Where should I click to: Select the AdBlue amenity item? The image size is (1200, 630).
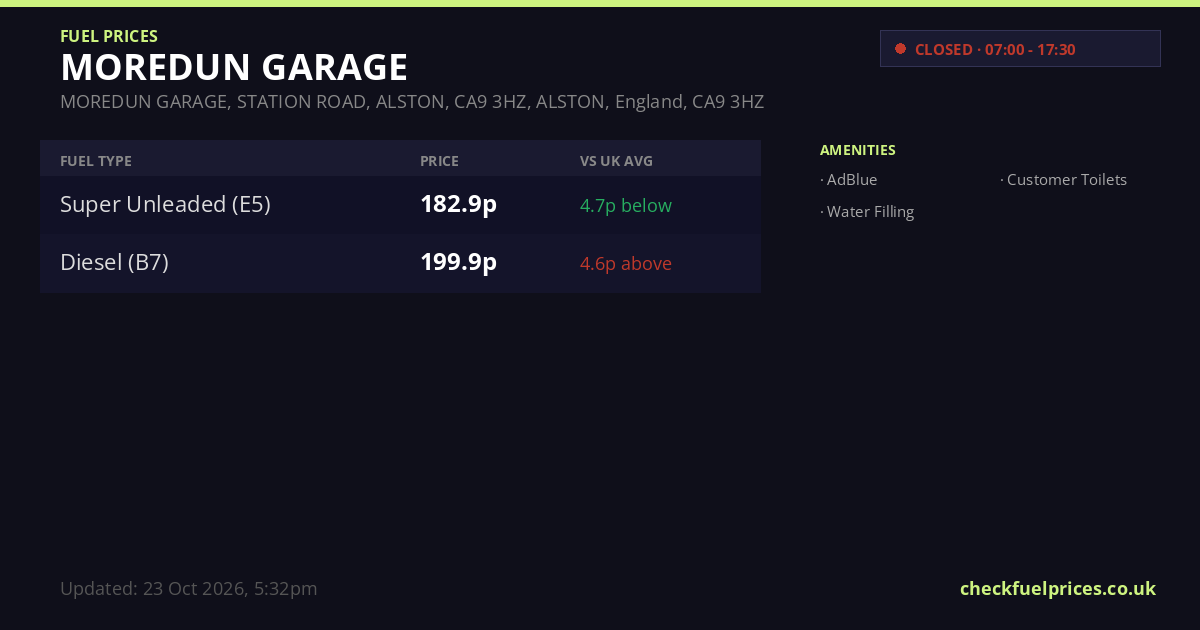[849, 180]
